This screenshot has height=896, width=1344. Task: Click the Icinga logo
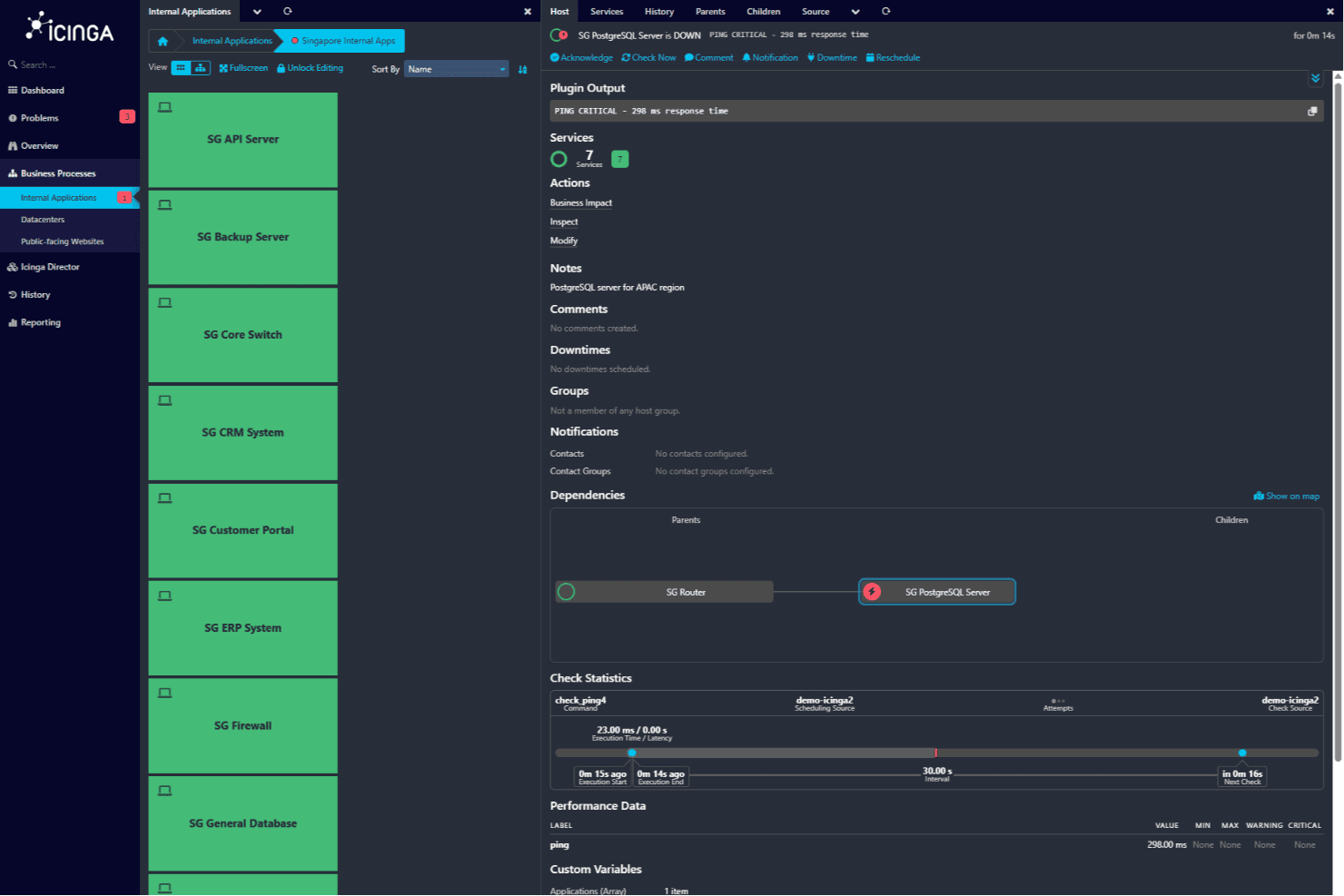pyautogui.click(x=70, y=28)
